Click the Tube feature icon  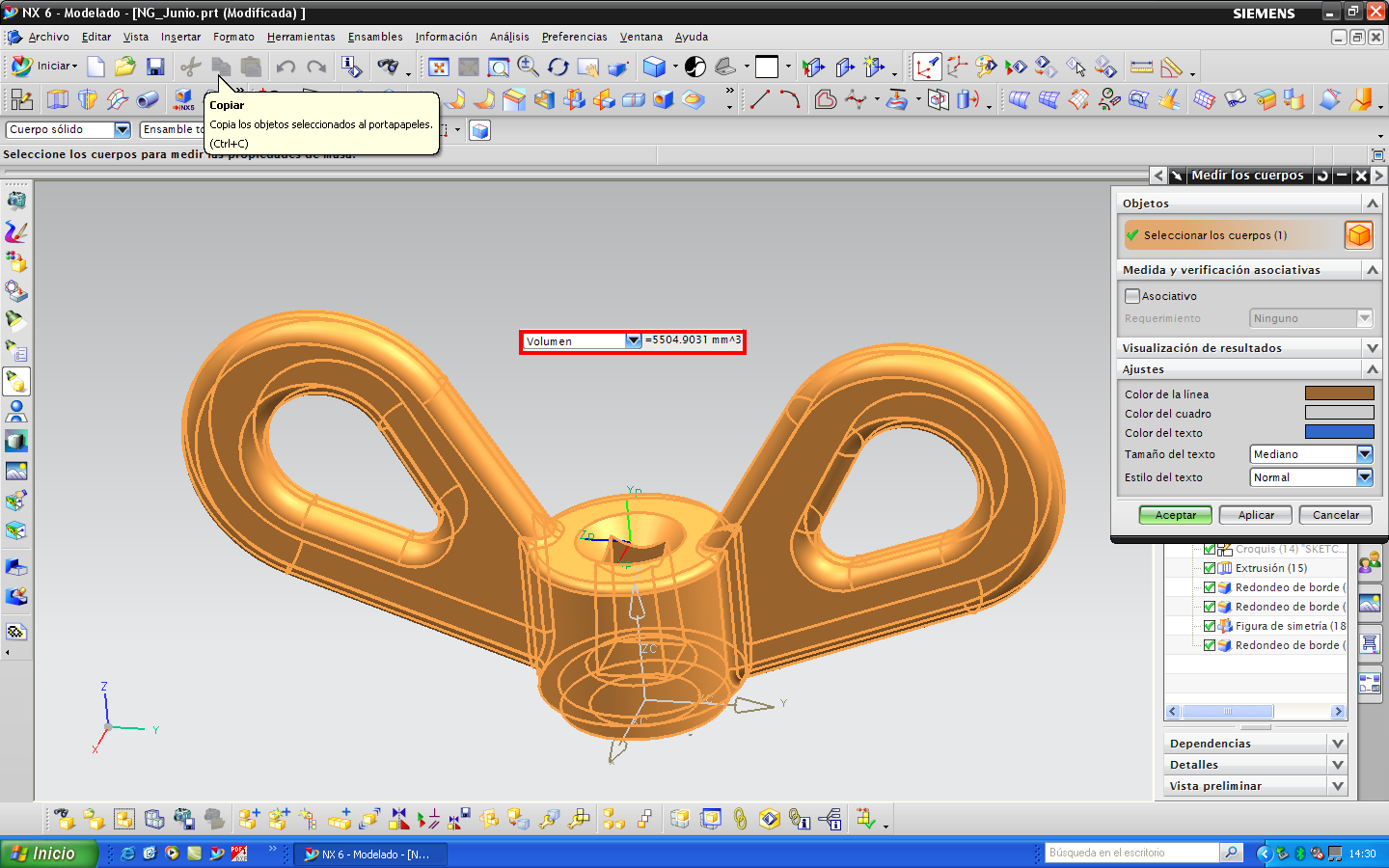point(148,98)
